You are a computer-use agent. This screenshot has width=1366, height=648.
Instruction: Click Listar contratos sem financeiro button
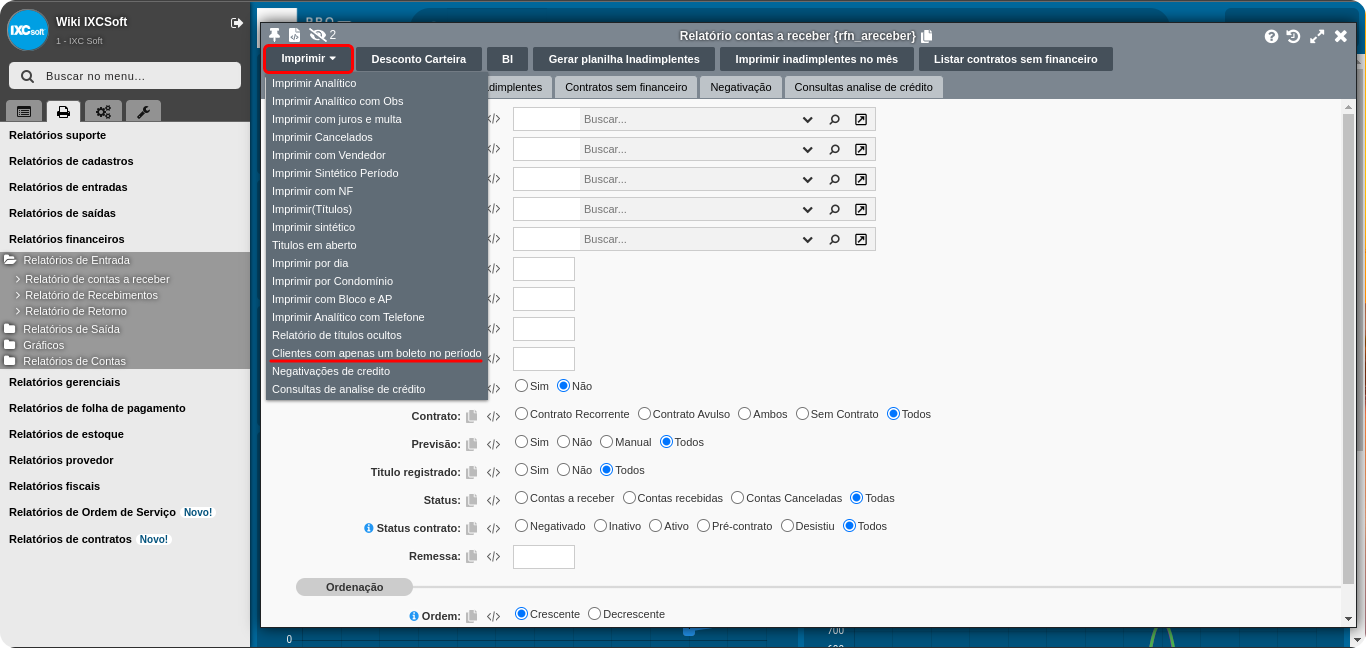point(1016,59)
